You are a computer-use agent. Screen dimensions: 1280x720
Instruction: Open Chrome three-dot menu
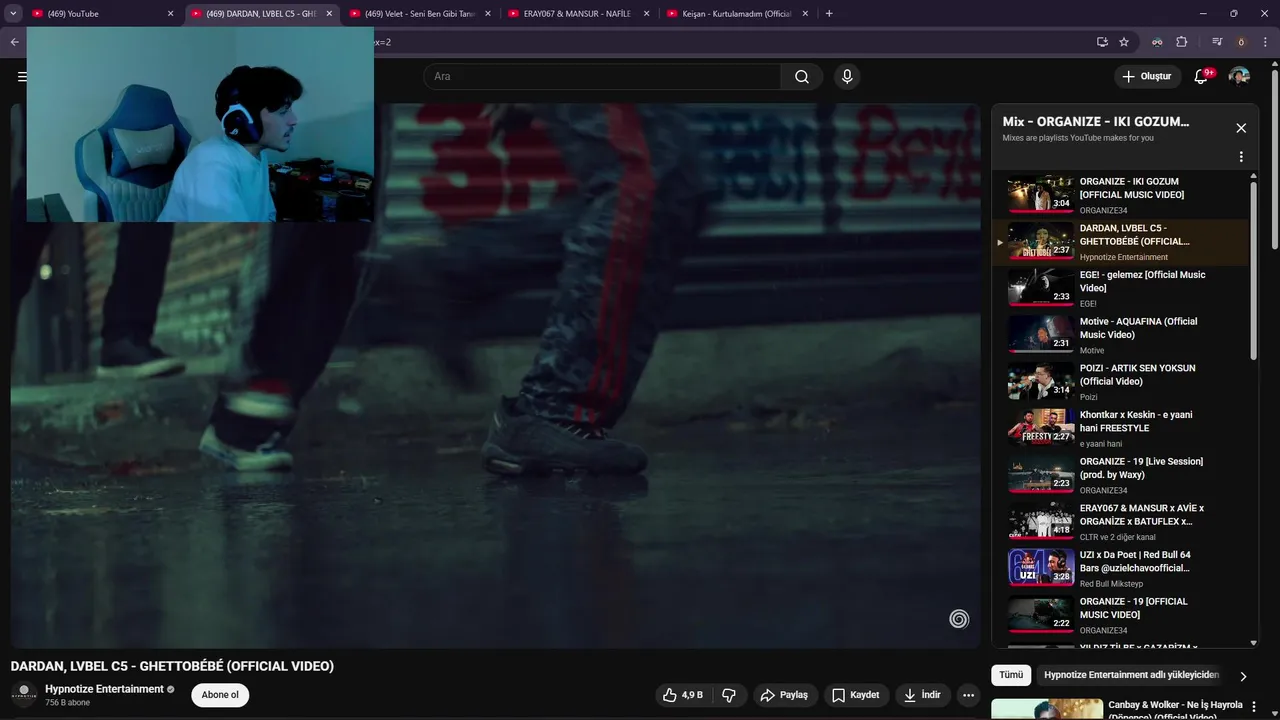click(x=1265, y=42)
